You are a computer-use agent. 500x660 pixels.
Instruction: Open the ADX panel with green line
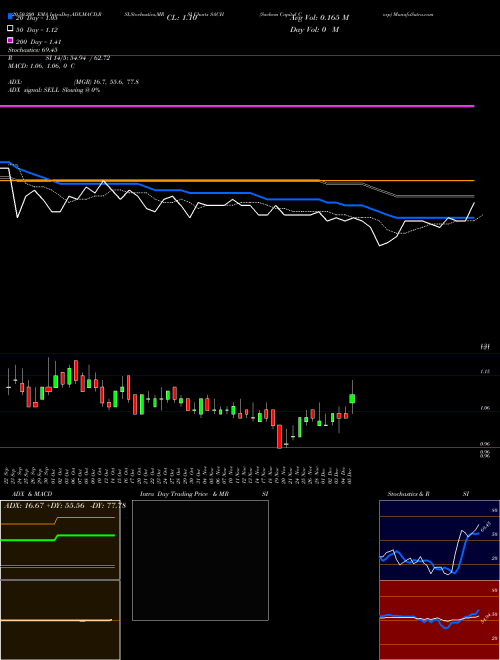pyautogui.click(x=60, y=540)
